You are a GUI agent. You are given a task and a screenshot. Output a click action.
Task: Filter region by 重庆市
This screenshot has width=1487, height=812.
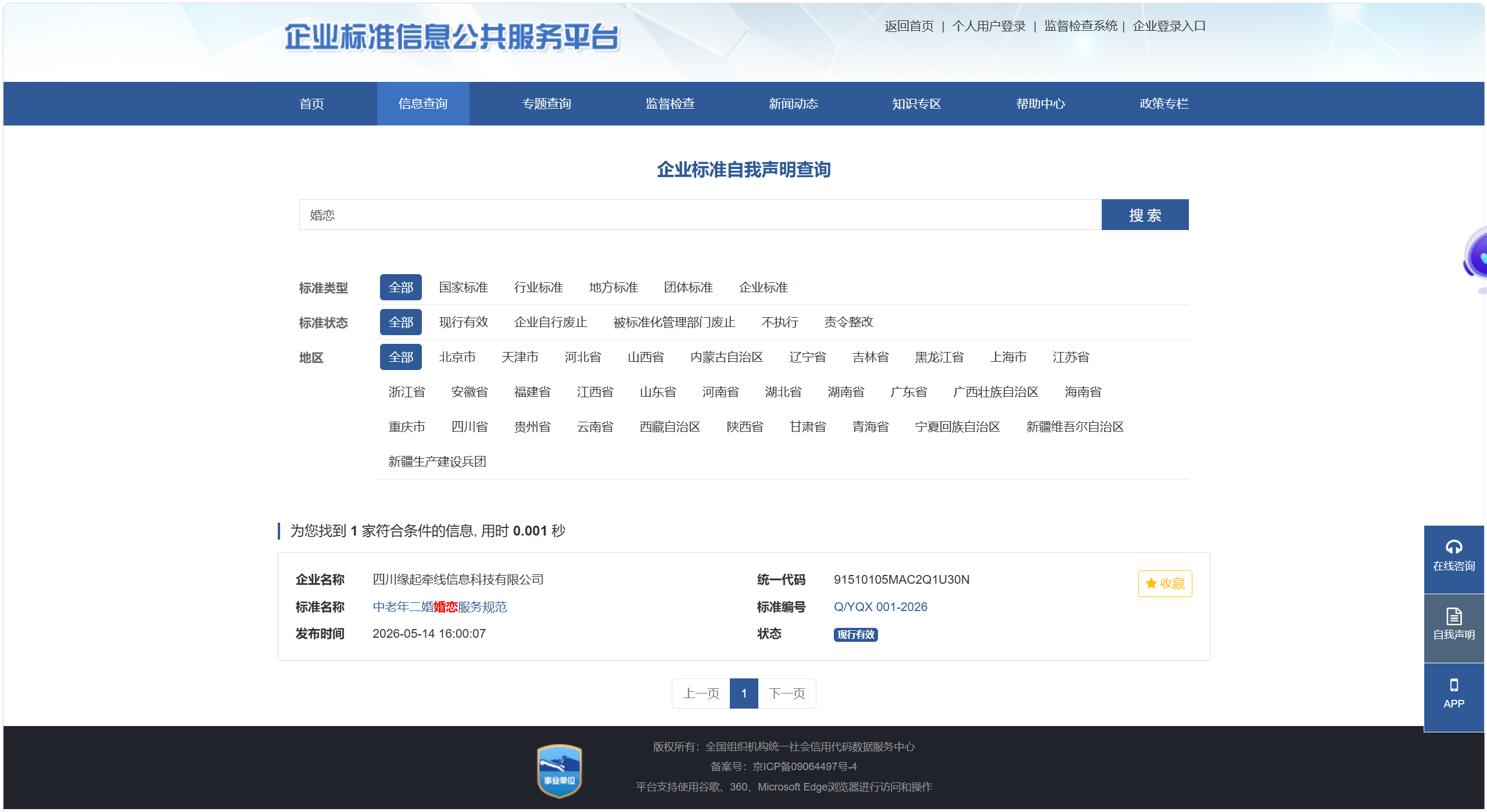tap(407, 427)
